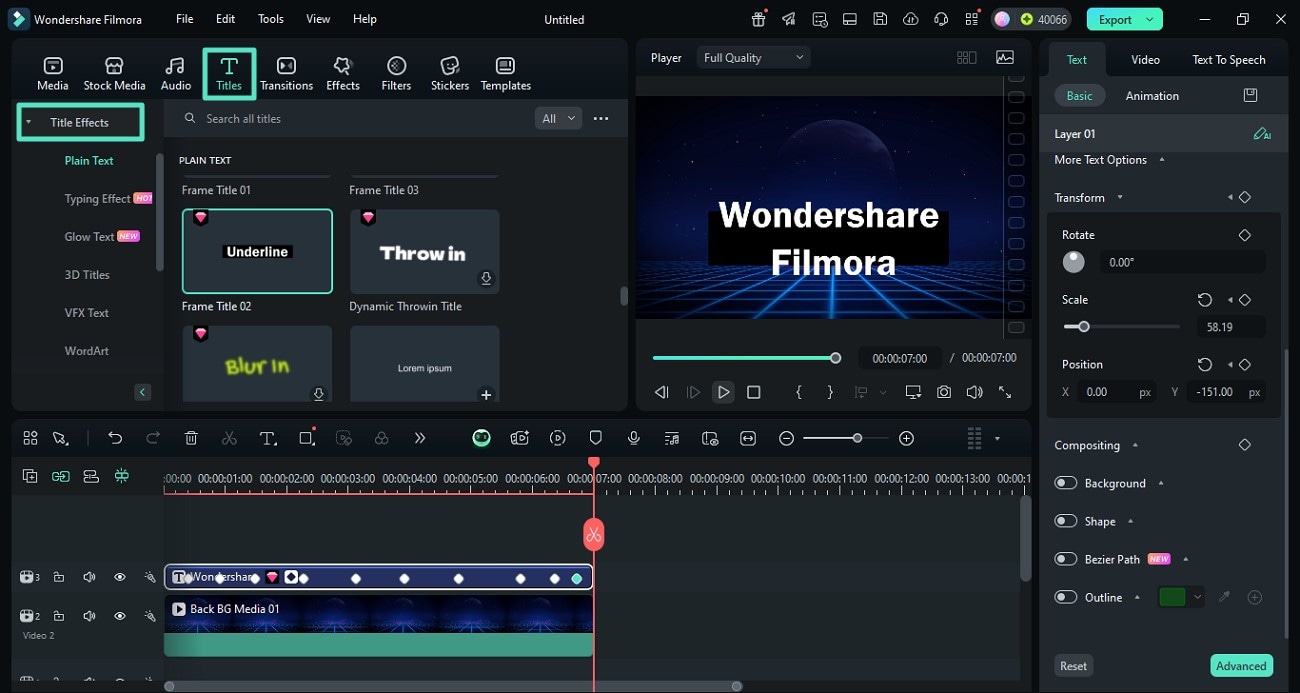Zoom in the timeline with plus icon
Screen dimensions: 1300x693
[x=906, y=438]
